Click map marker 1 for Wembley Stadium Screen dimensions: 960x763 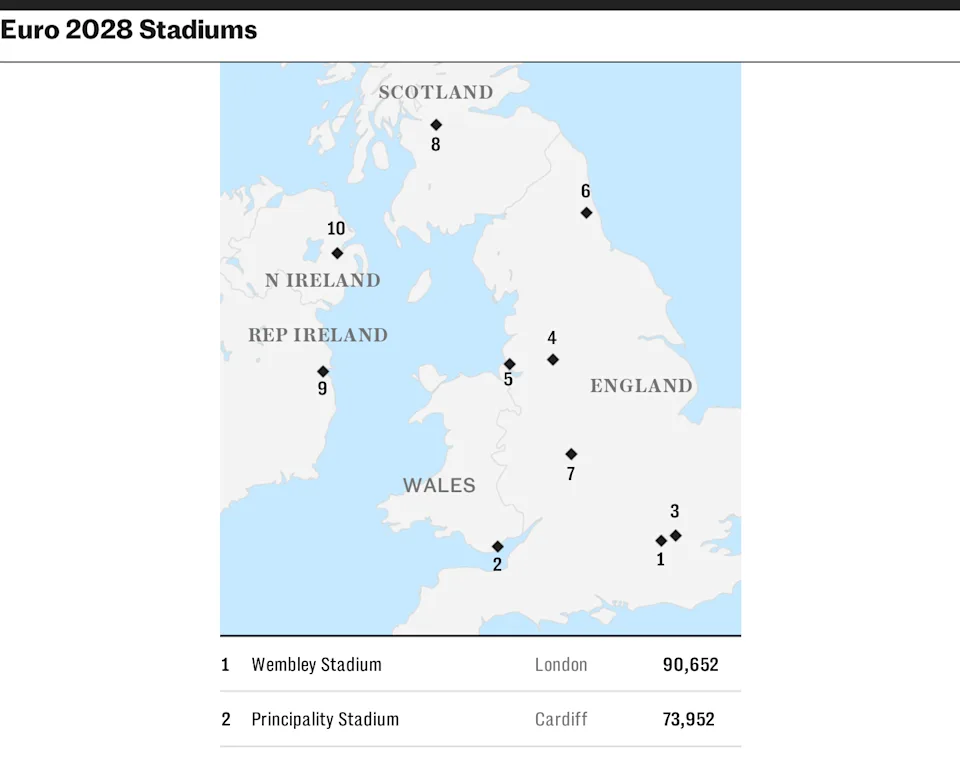(661, 541)
